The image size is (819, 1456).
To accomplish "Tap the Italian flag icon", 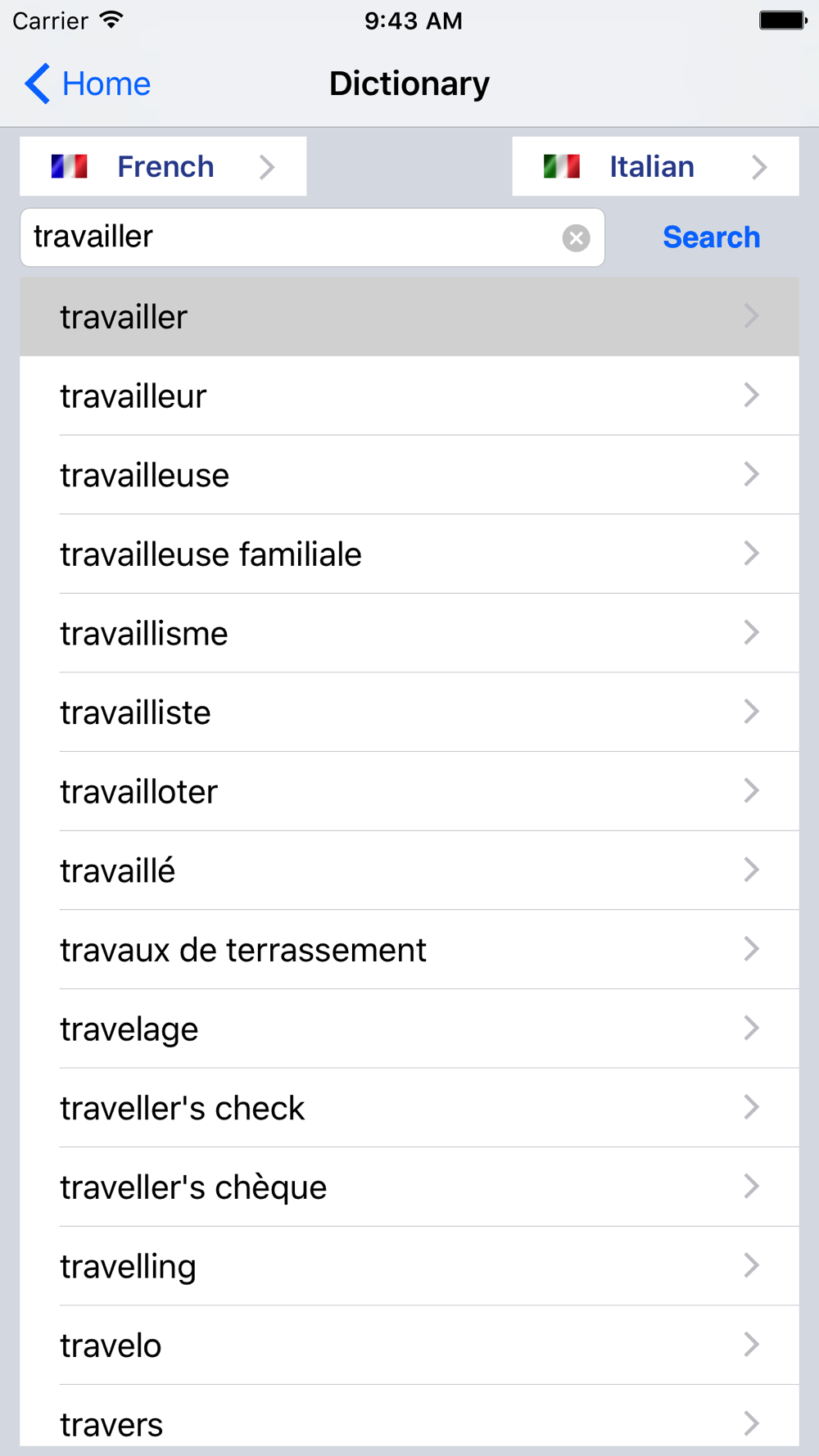I will 562,167.
